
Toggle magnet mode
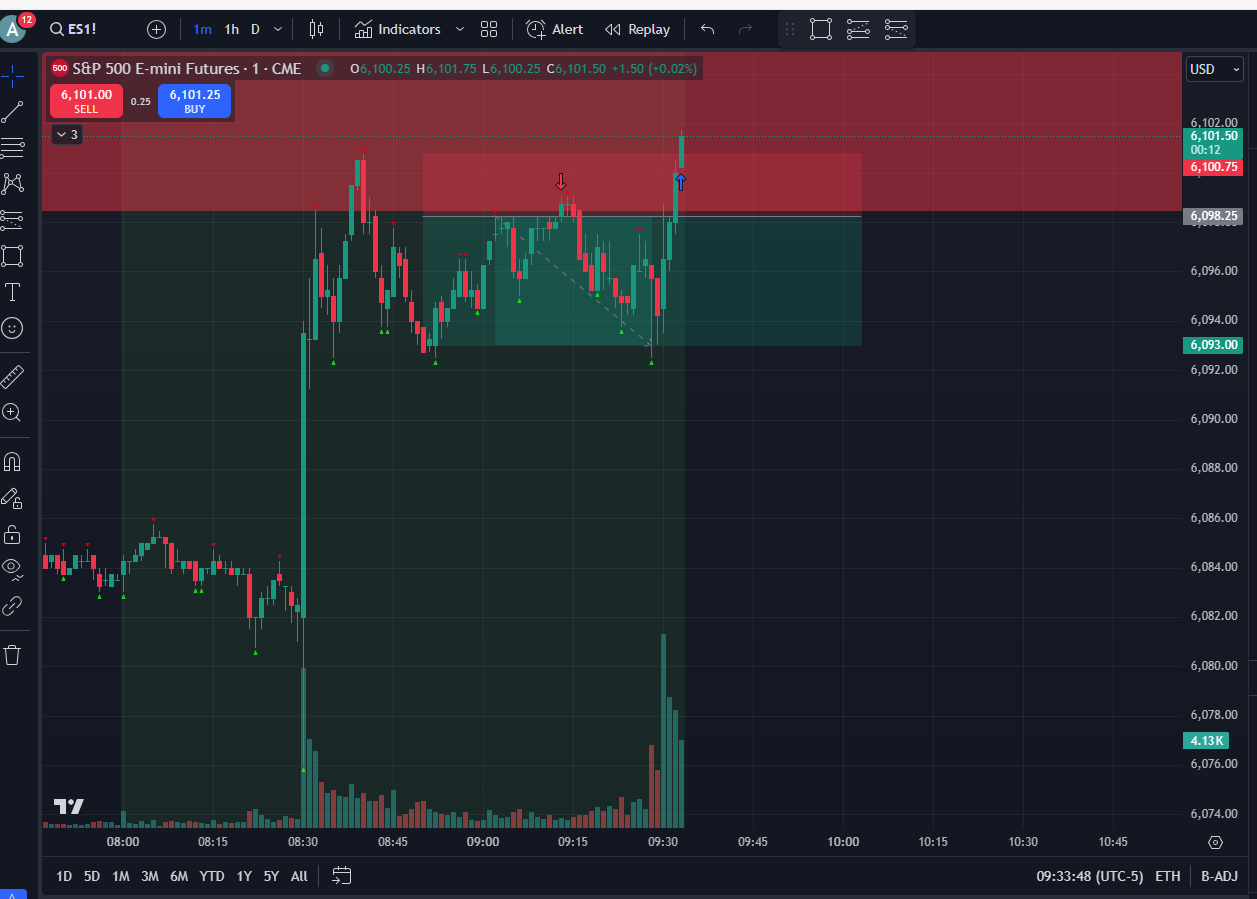[12, 462]
